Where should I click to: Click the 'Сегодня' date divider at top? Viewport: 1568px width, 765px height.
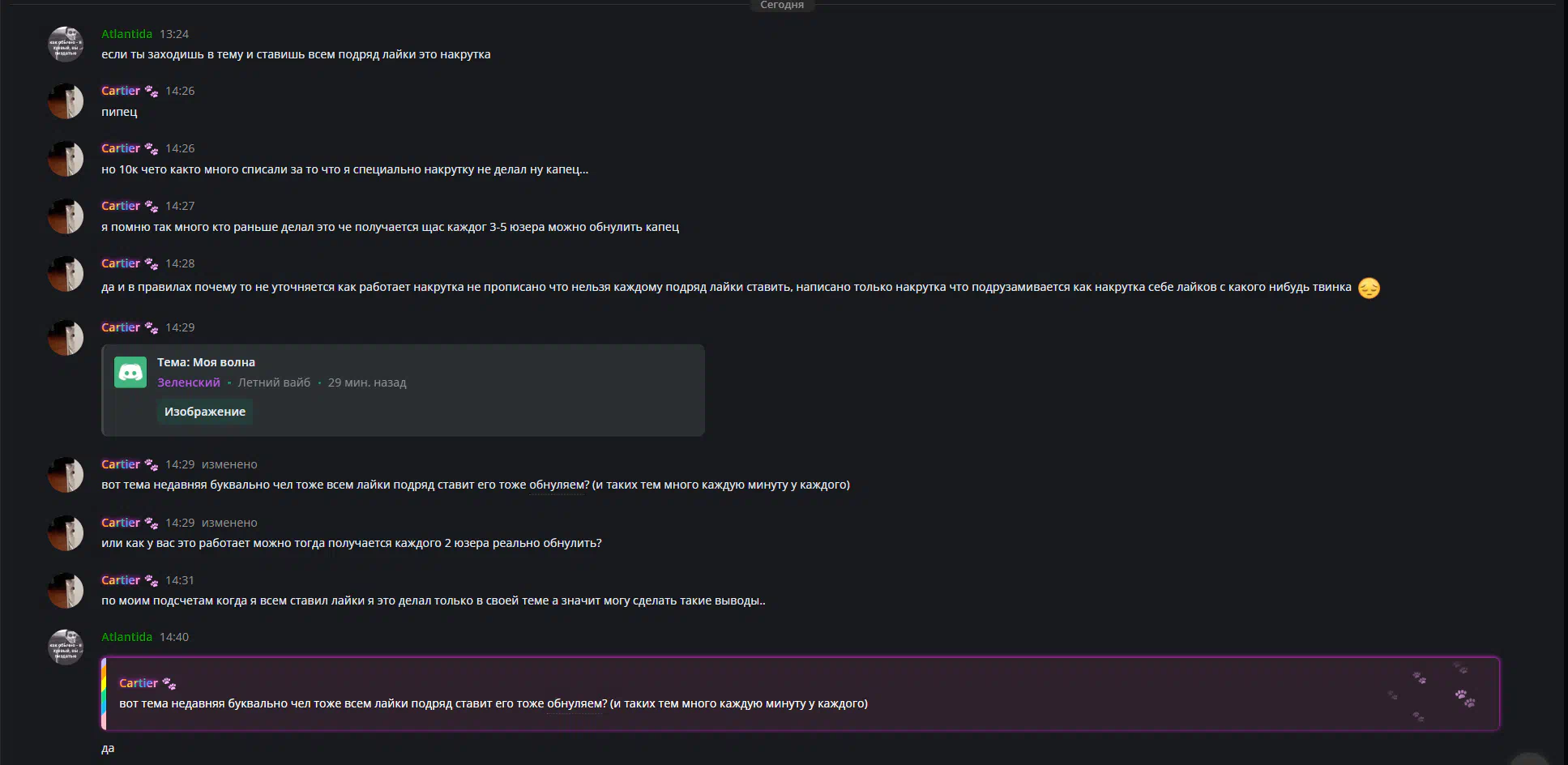pyautogui.click(x=782, y=5)
